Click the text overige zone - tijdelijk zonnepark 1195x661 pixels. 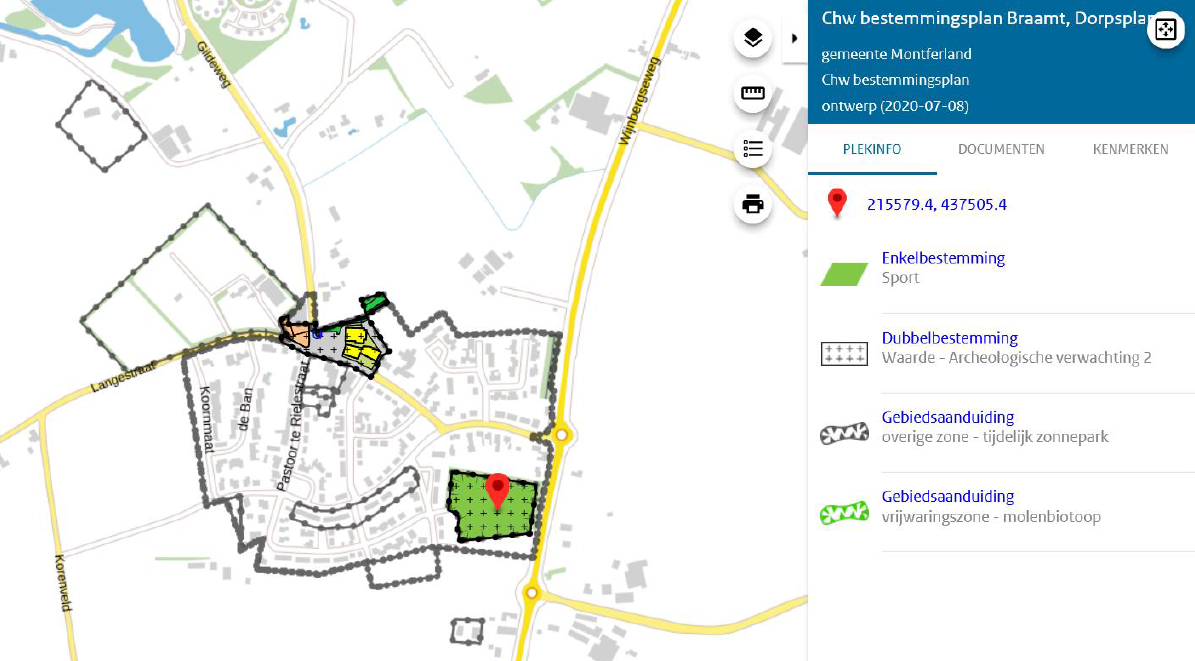tap(995, 437)
